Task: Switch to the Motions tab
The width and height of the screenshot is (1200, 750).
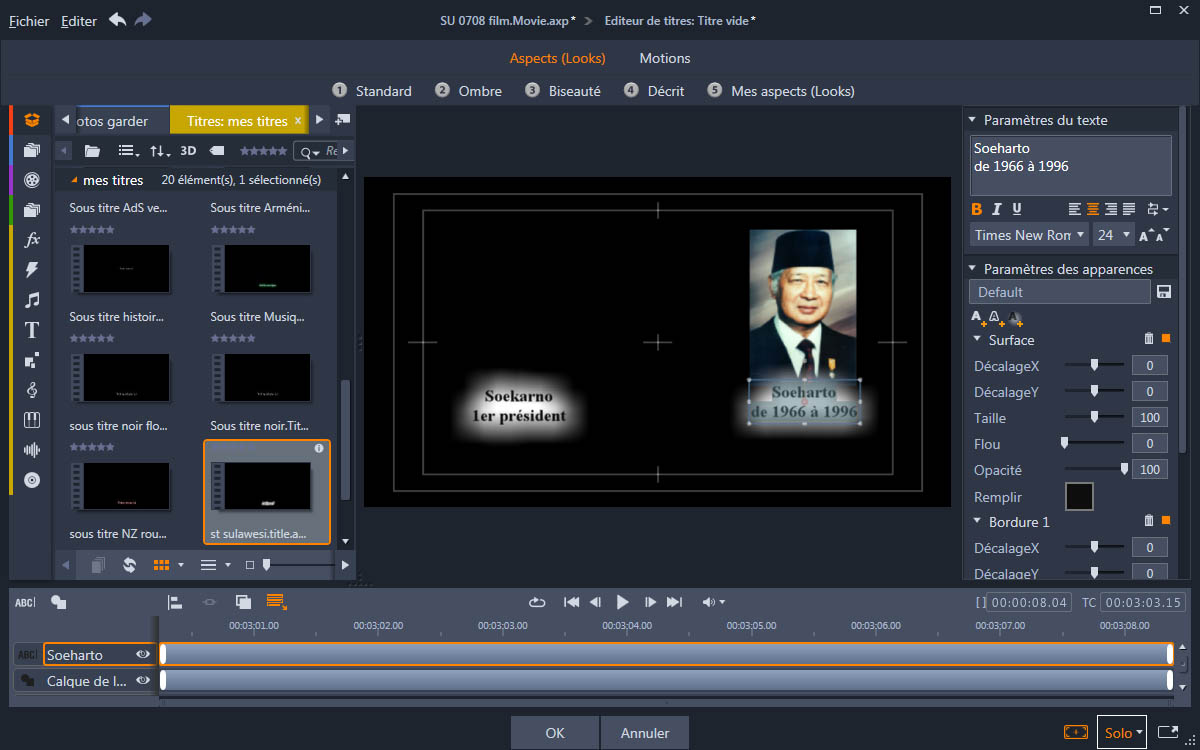Action: pyautogui.click(x=665, y=58)
